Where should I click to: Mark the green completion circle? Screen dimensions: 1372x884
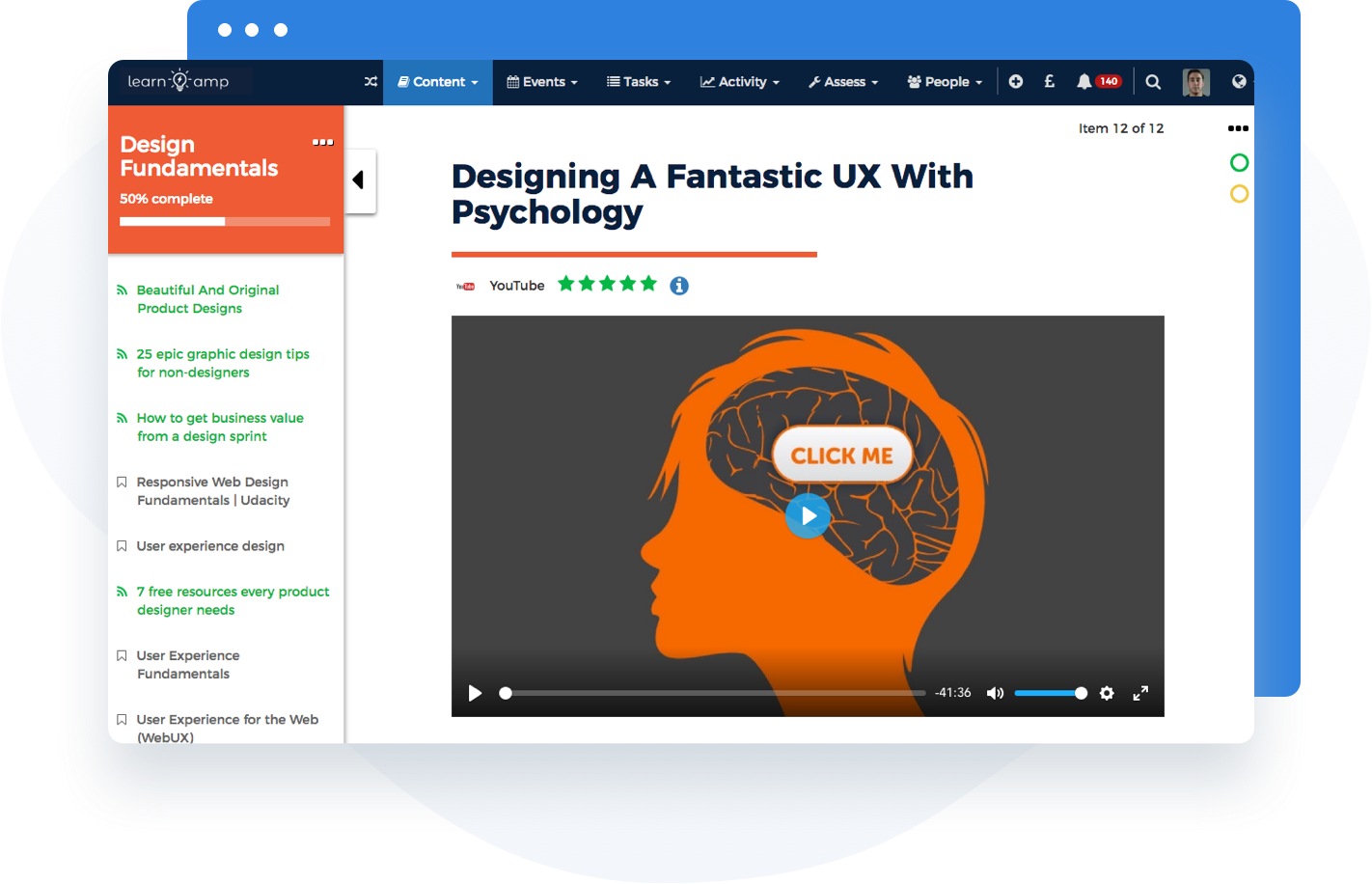pyautogui.click(x=1240, y=163)
